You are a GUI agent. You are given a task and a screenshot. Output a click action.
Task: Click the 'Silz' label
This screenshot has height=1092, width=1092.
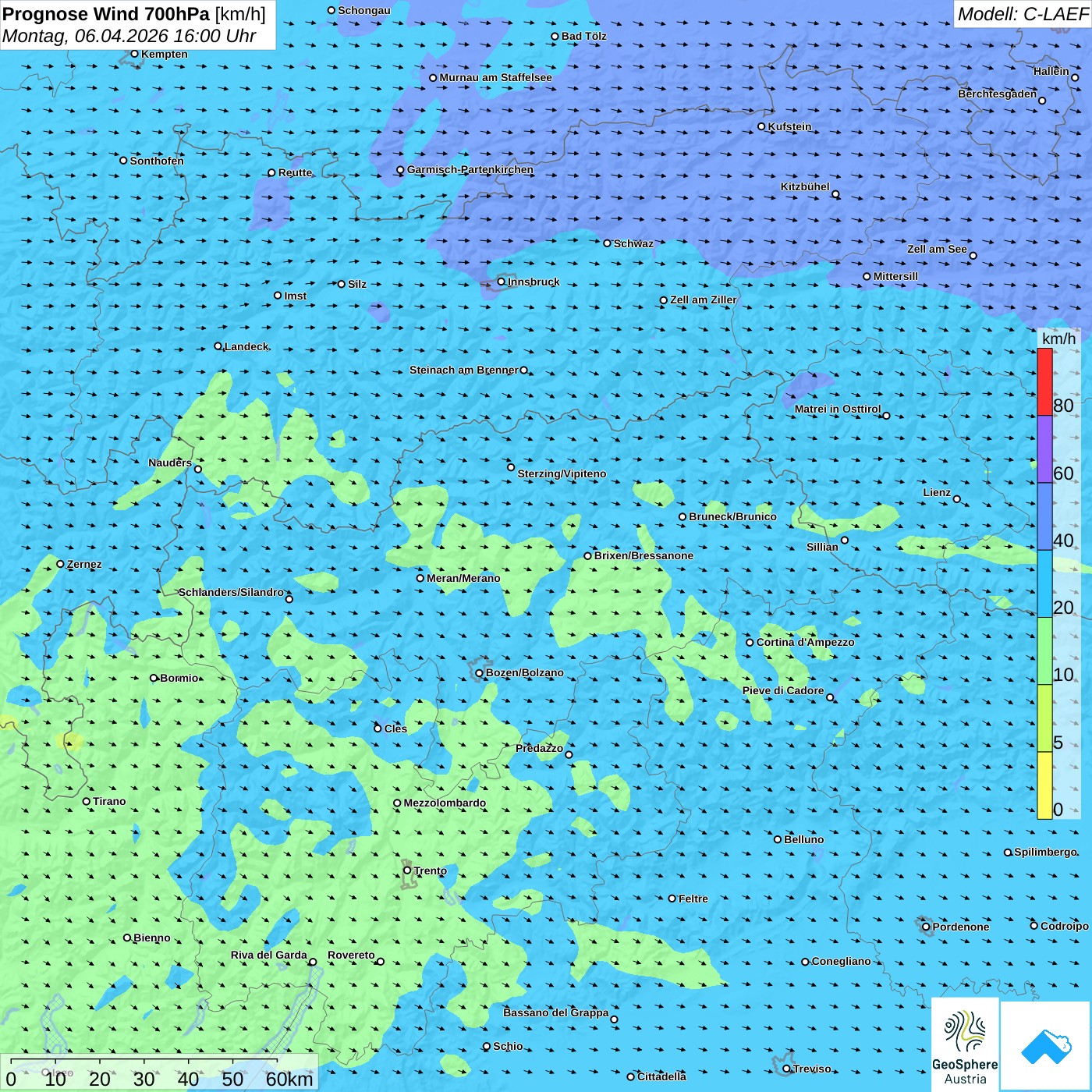point(357,284)
